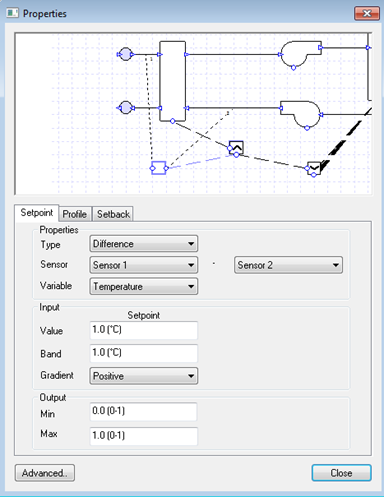
Task: Switch to the Profile tab
Action: coord(75,214)
